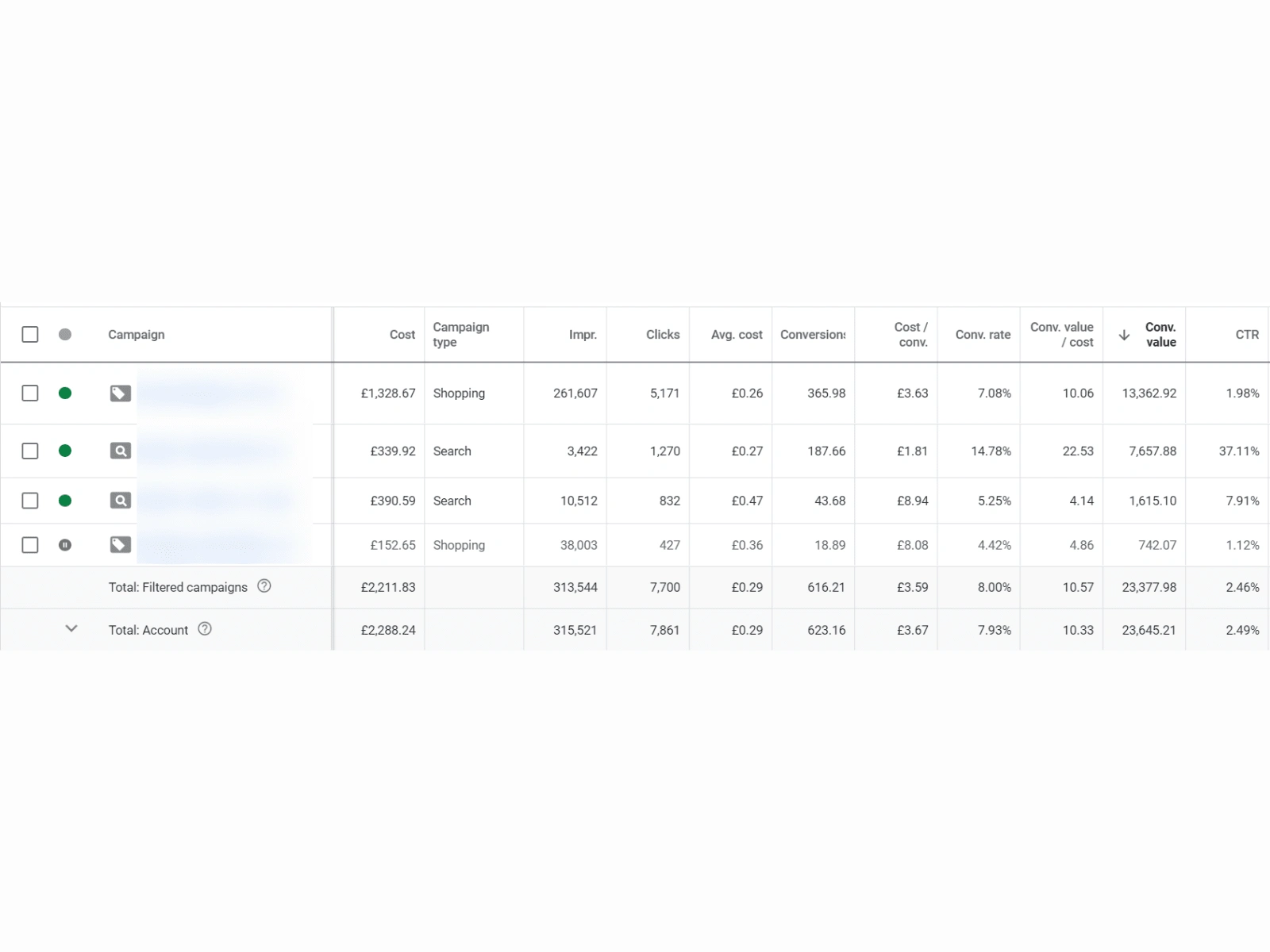
Task: Click conv. value 1,615.10
Action: [1153, 501]
